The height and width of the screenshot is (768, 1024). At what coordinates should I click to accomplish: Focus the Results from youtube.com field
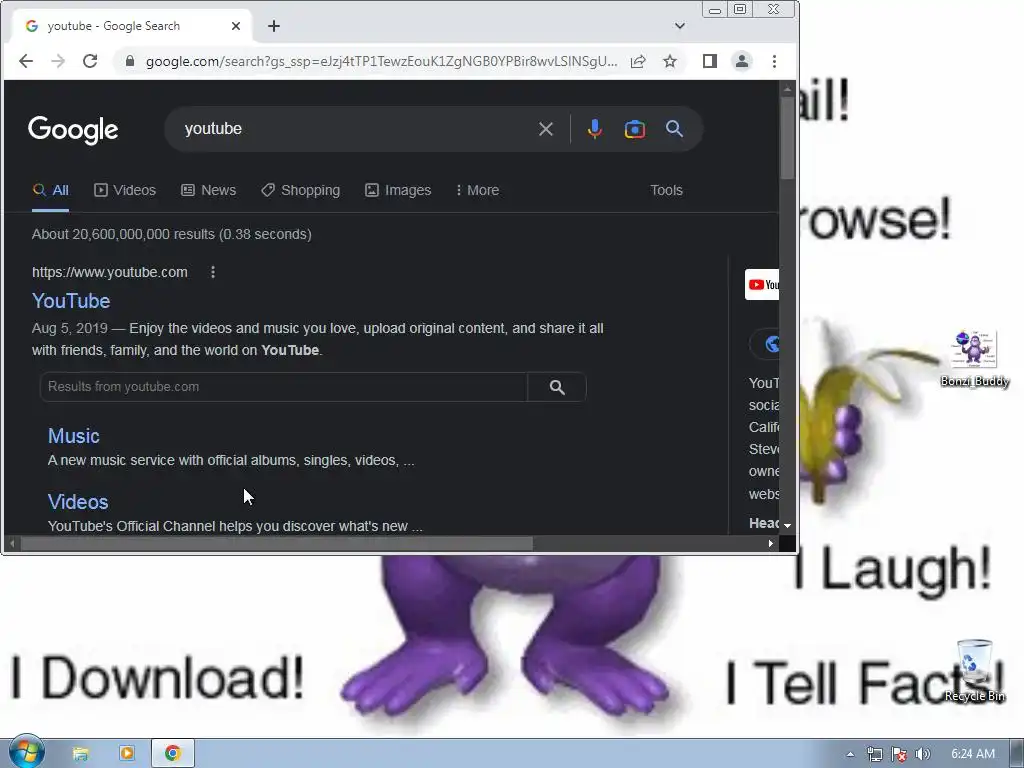point(283,387)
